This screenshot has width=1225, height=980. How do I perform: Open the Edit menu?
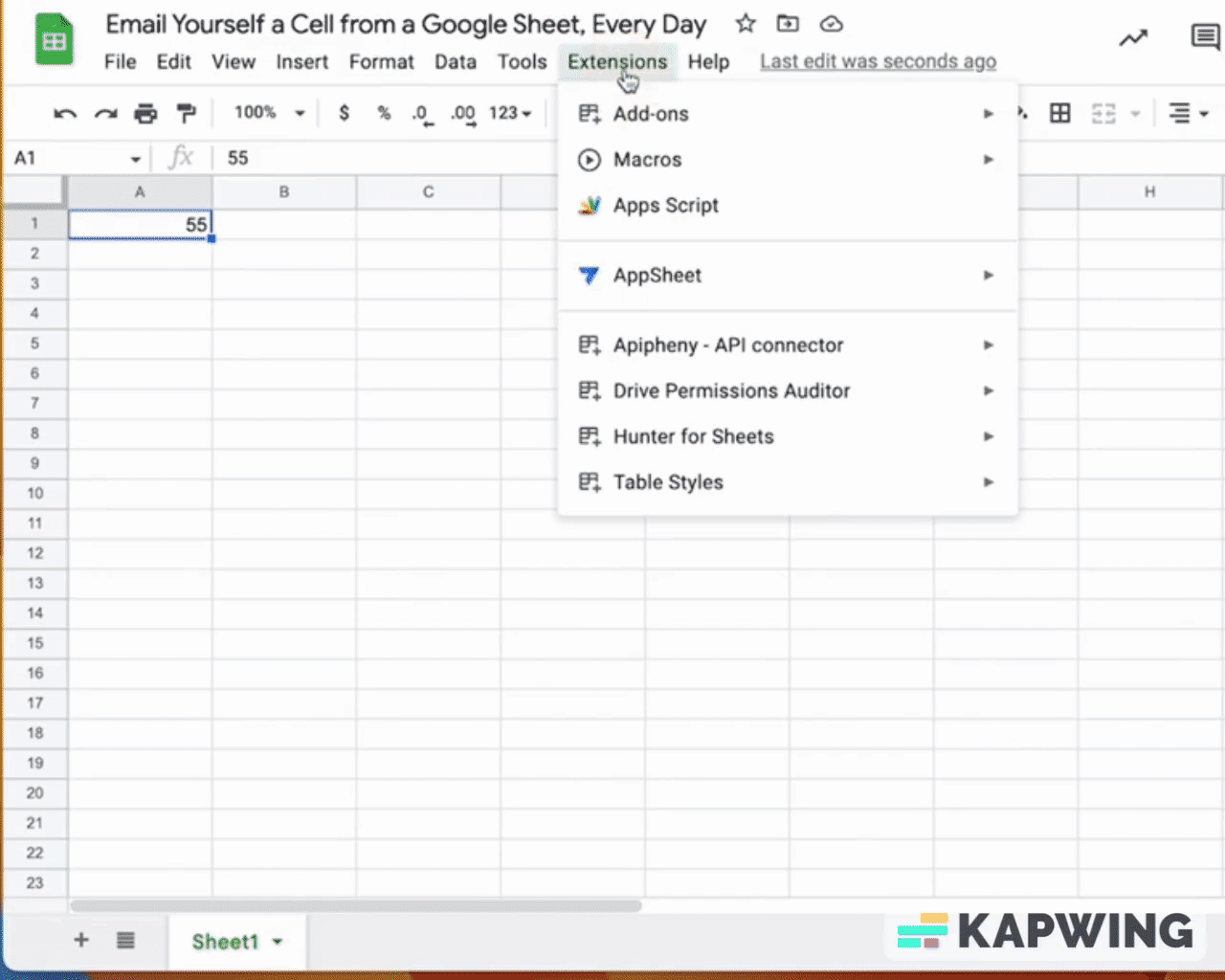point(174,62)
